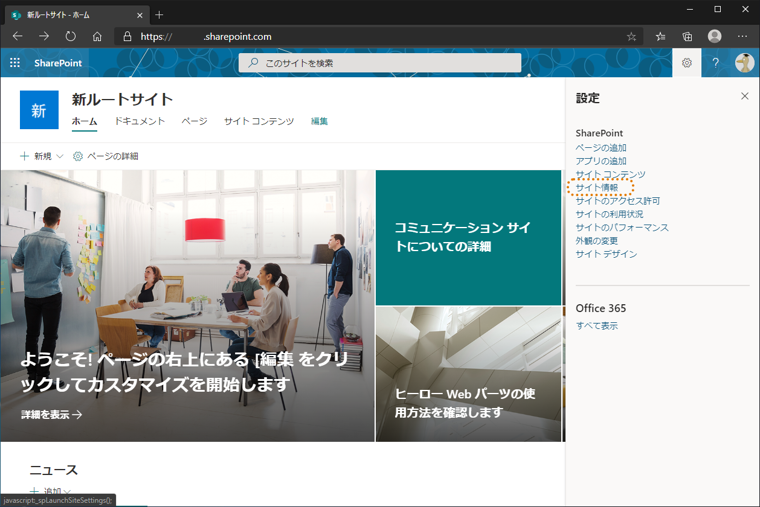This screenshot has width=760, height=507.
Task: Open 外観の変更 link
Action: tap(597, 240)
